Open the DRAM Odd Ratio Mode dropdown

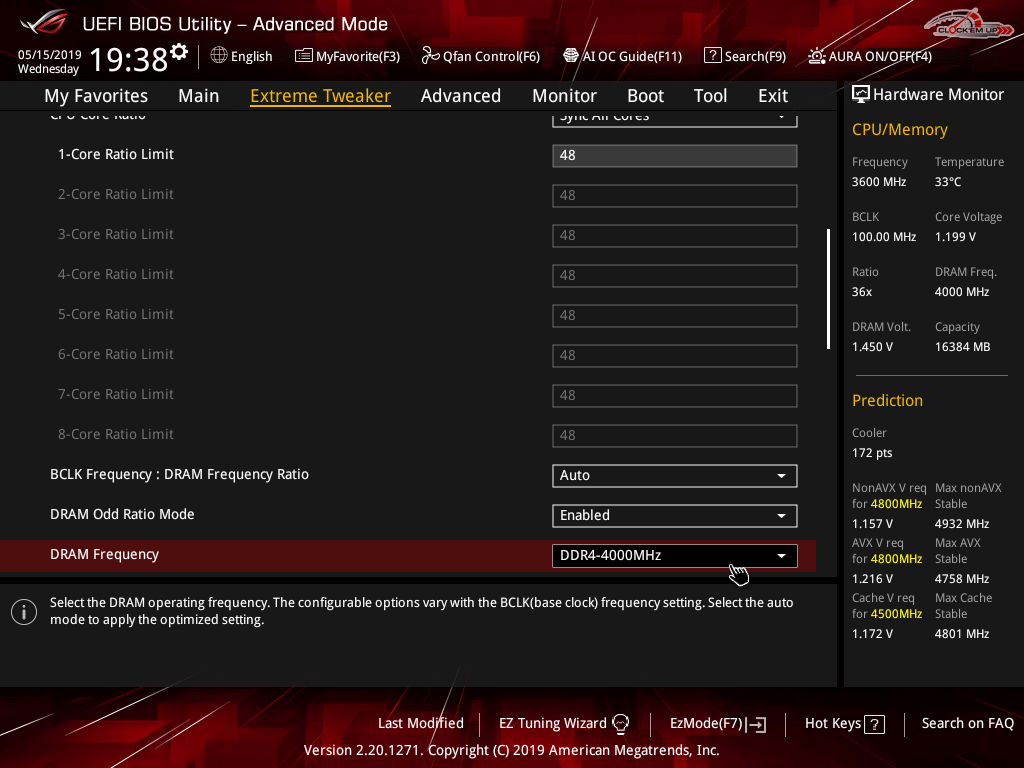[x=674, y=515]
